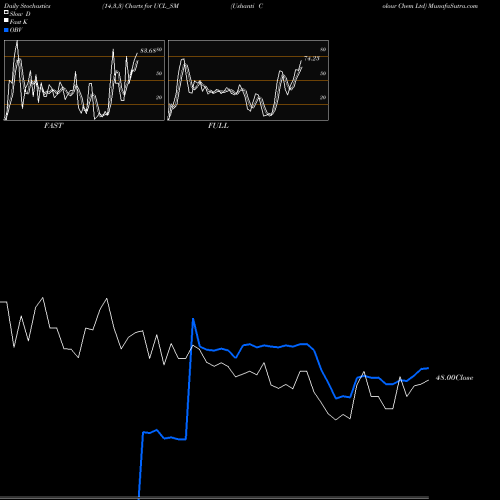500x500 pixels.
Task: Click the 'OBV' legend label
Action: [x=16, y=30]
